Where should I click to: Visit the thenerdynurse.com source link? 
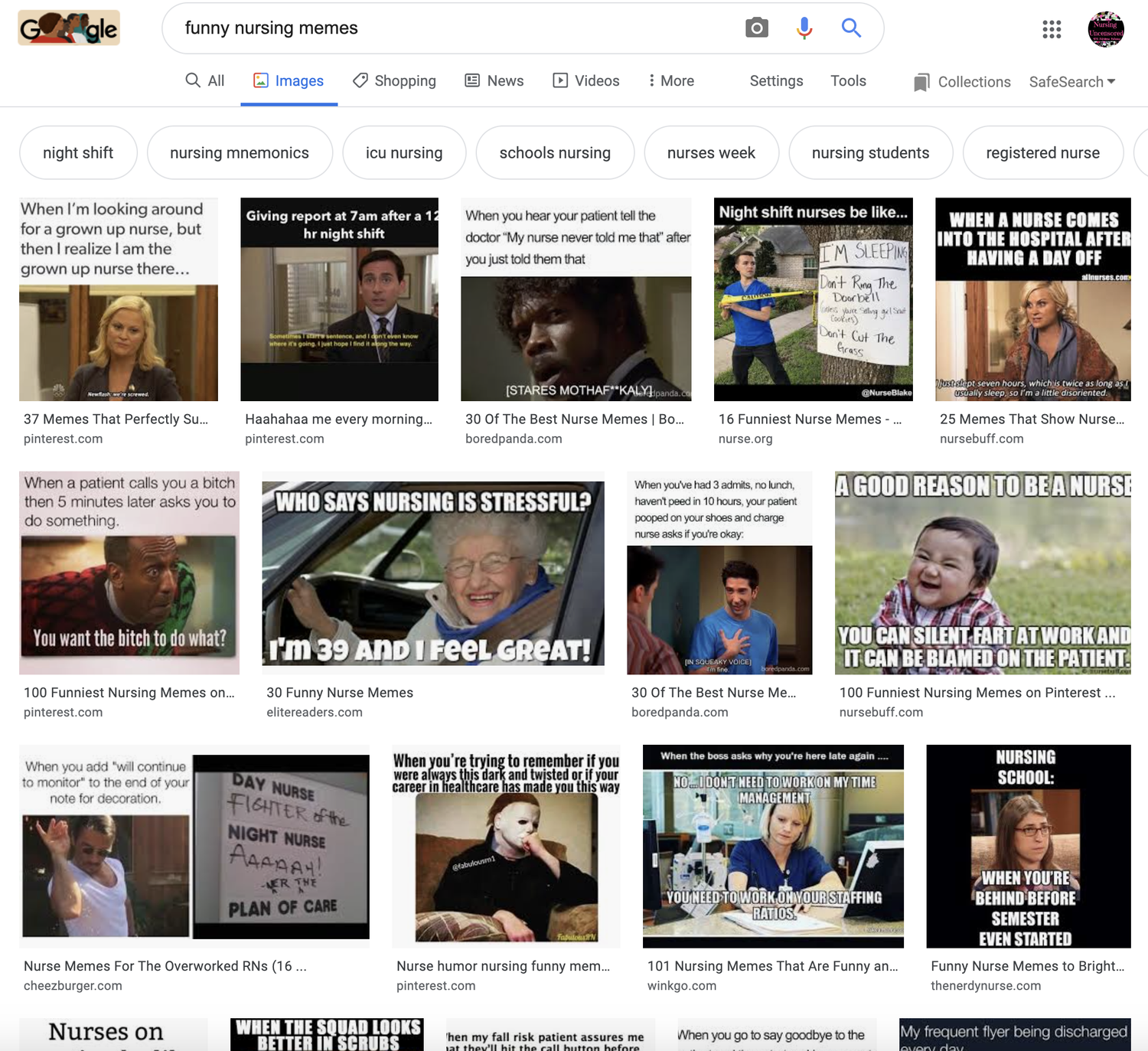tap(986, 986)
